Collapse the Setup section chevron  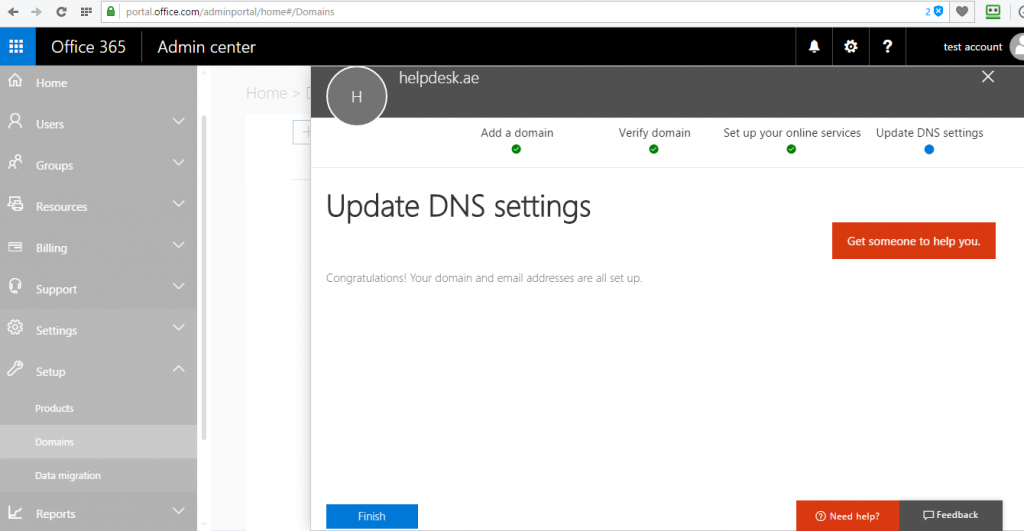click(x=178, y=370)
